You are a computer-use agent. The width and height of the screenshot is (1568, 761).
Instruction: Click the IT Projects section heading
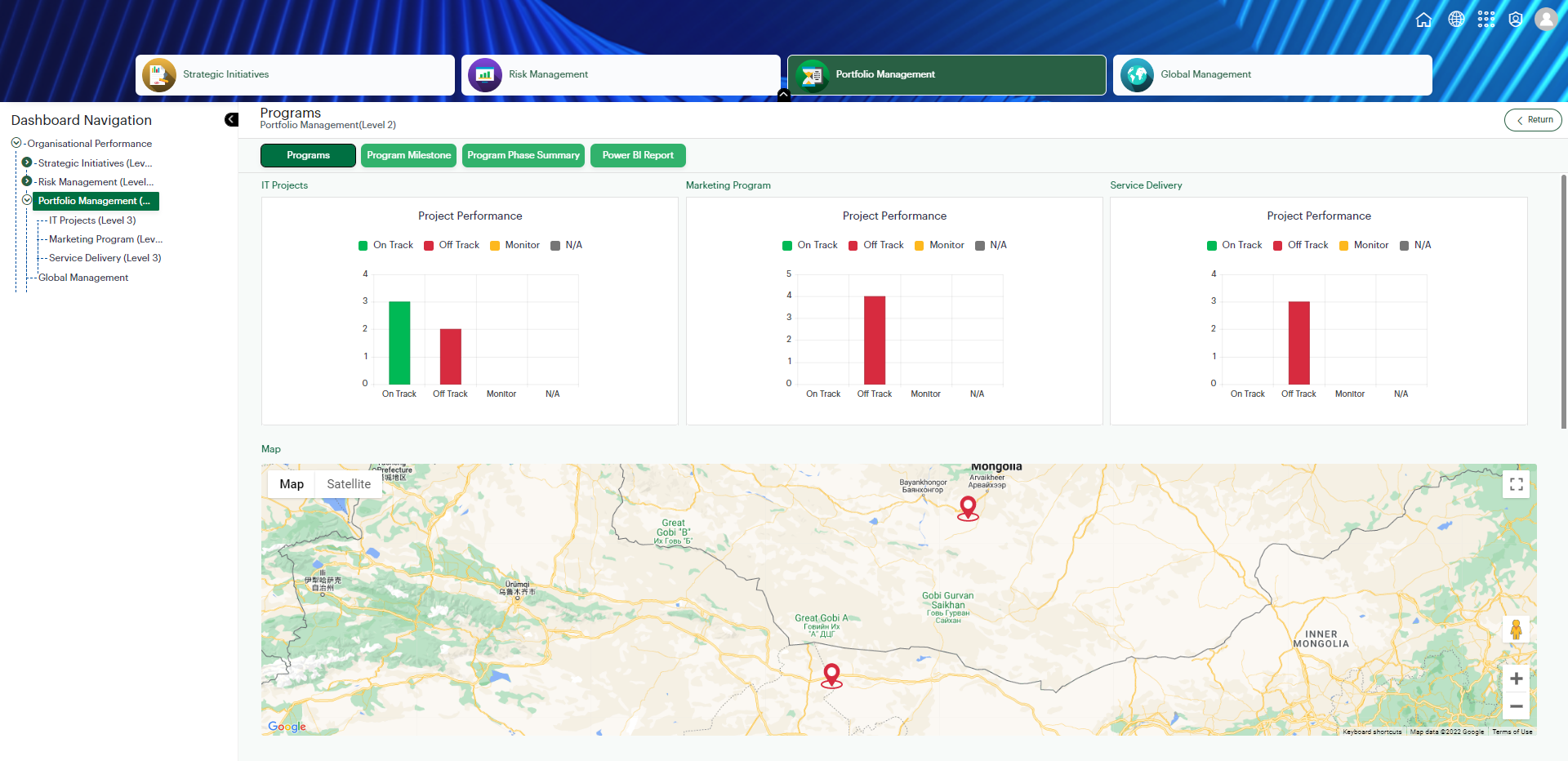point(284,185)
